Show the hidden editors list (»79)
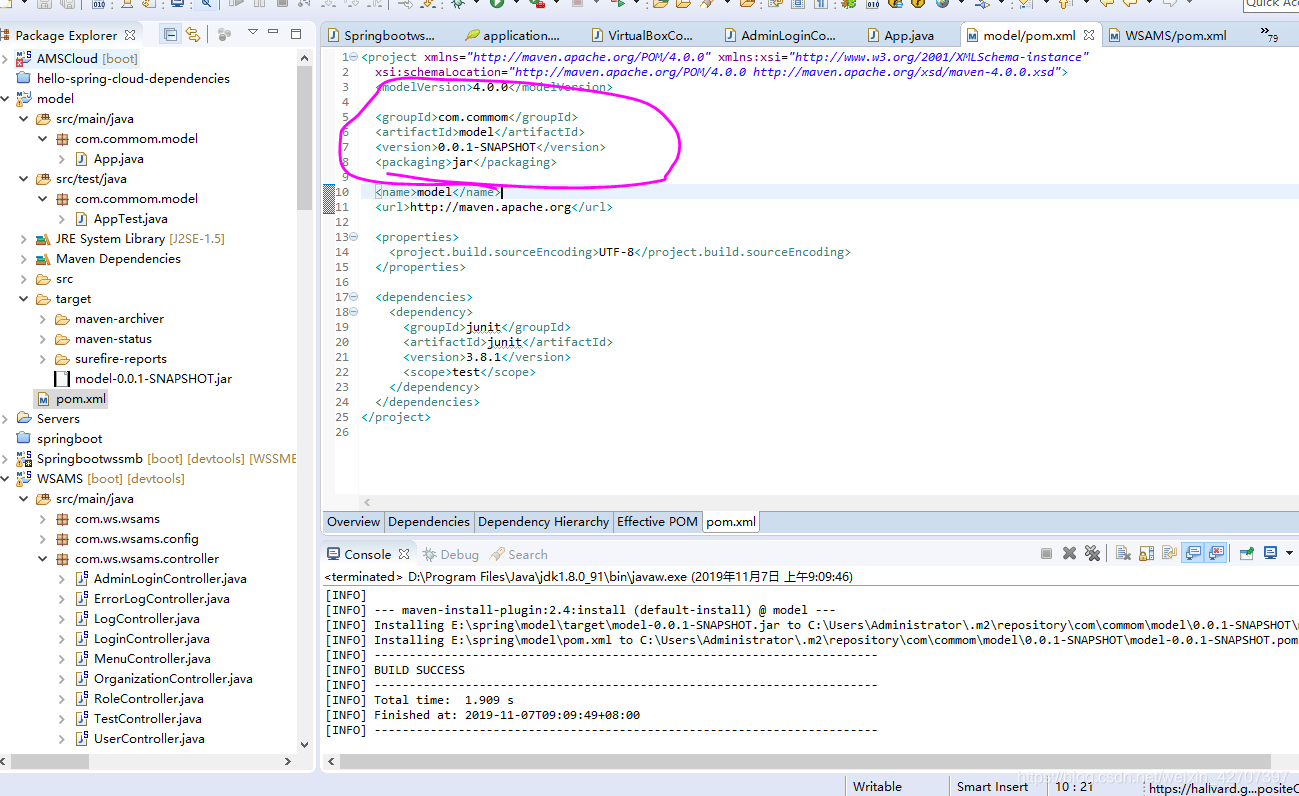Viewport: 1299px width, 796px height. tap(1270, 36)
